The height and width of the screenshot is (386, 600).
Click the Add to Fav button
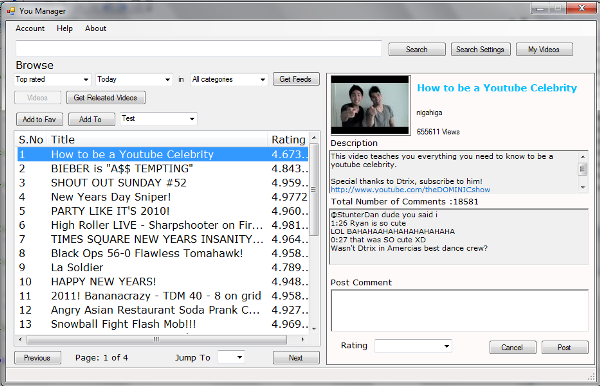pyautogui.click(x=39, y=119)
